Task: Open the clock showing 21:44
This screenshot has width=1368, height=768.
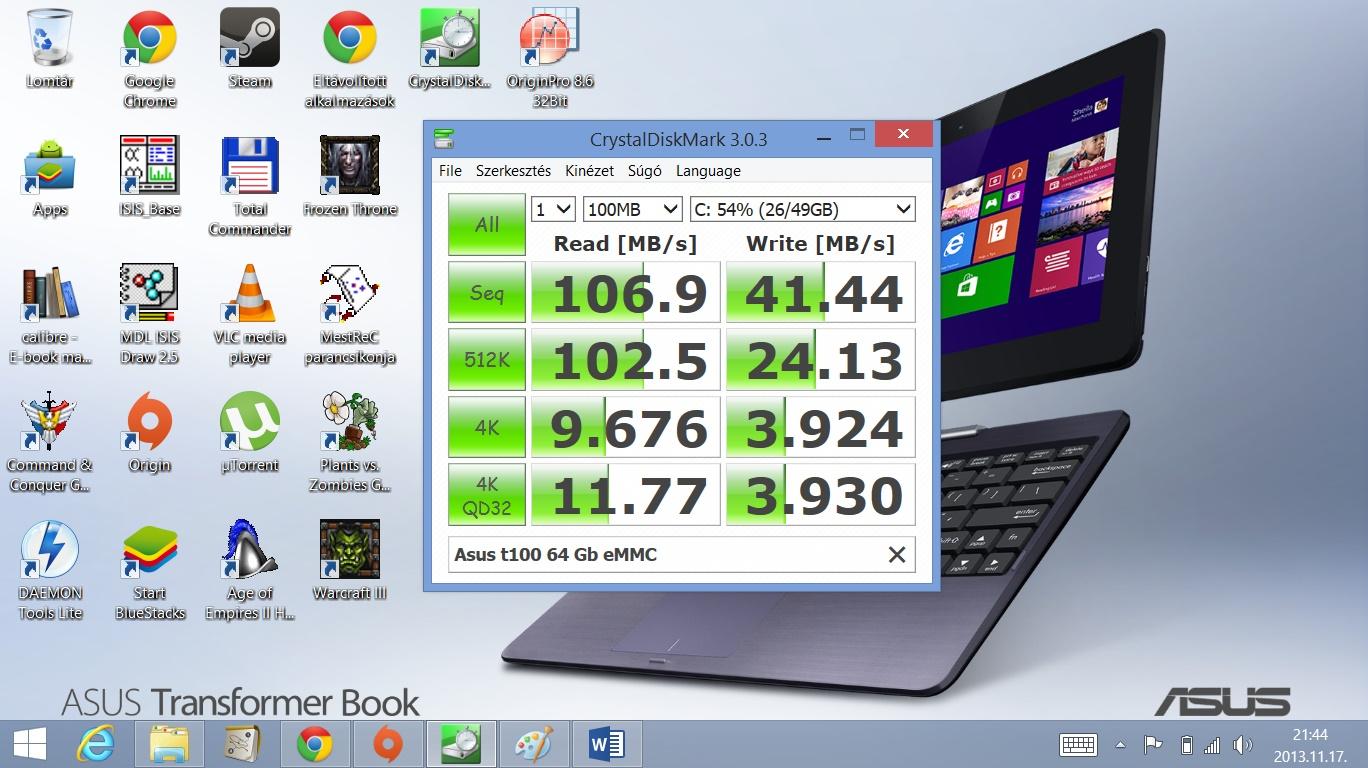Action: 1309,744
